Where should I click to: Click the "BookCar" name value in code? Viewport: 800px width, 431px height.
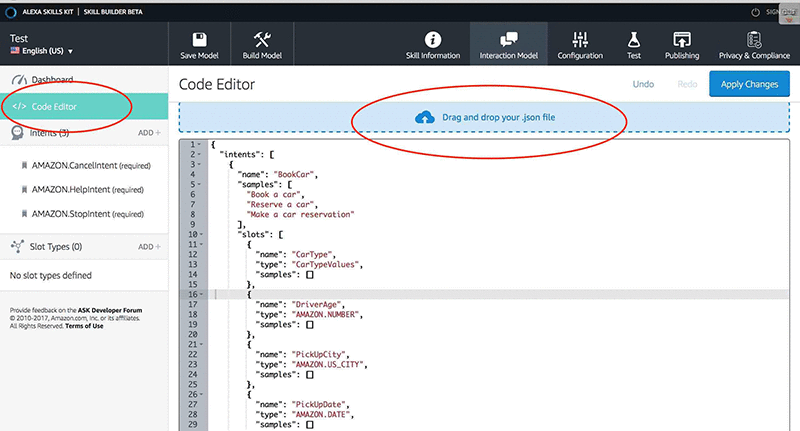click(x=295, y=174)
